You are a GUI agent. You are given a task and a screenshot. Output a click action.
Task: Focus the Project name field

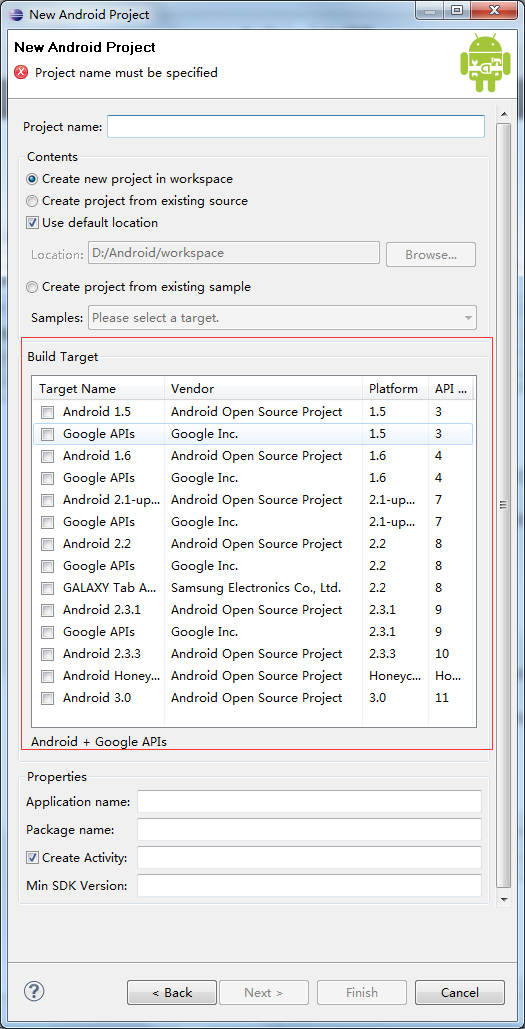tap(296, 126)
